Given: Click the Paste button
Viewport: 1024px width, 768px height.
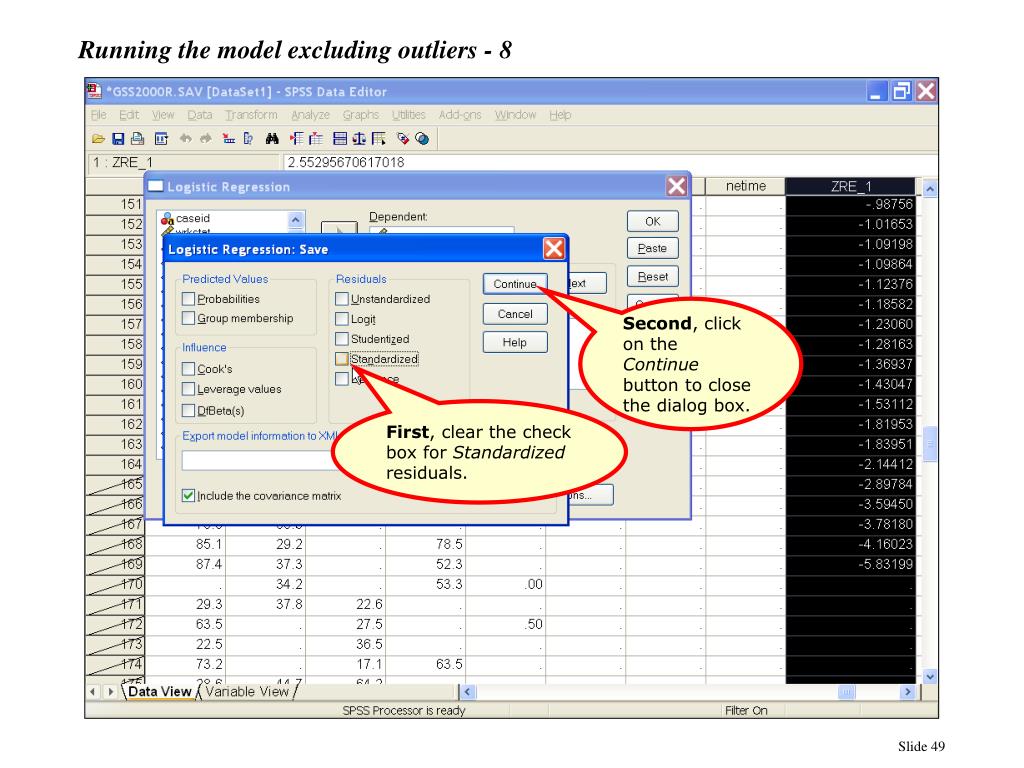Looking at the screenshot, I should pyautogui.click(x=652, y=248).
